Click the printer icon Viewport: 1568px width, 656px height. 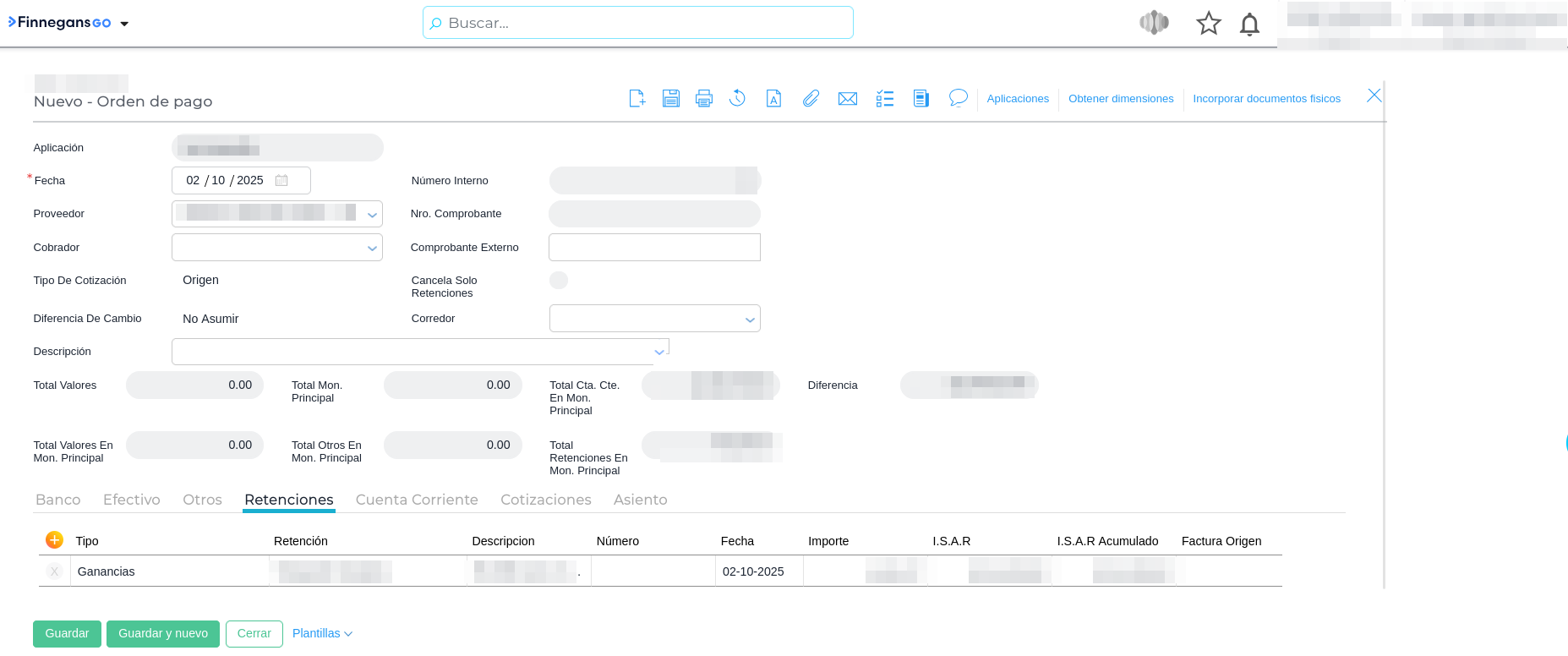pos(704,99)
